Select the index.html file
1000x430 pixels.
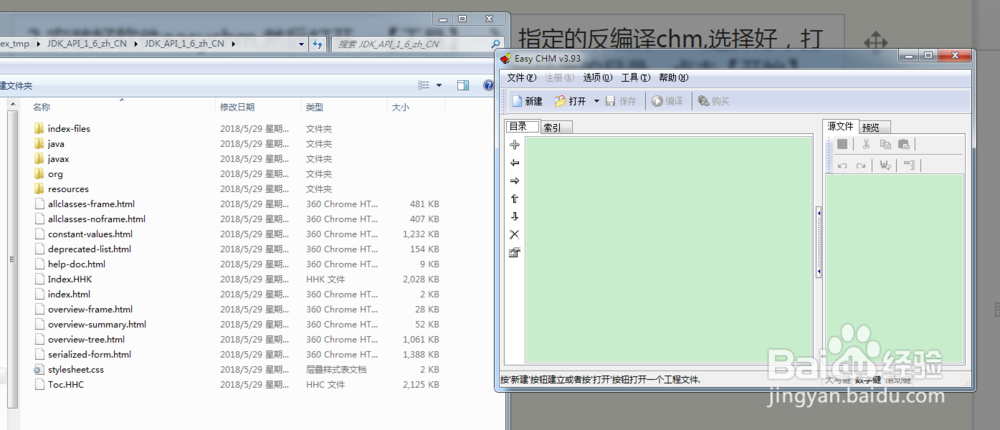(69, 294)
